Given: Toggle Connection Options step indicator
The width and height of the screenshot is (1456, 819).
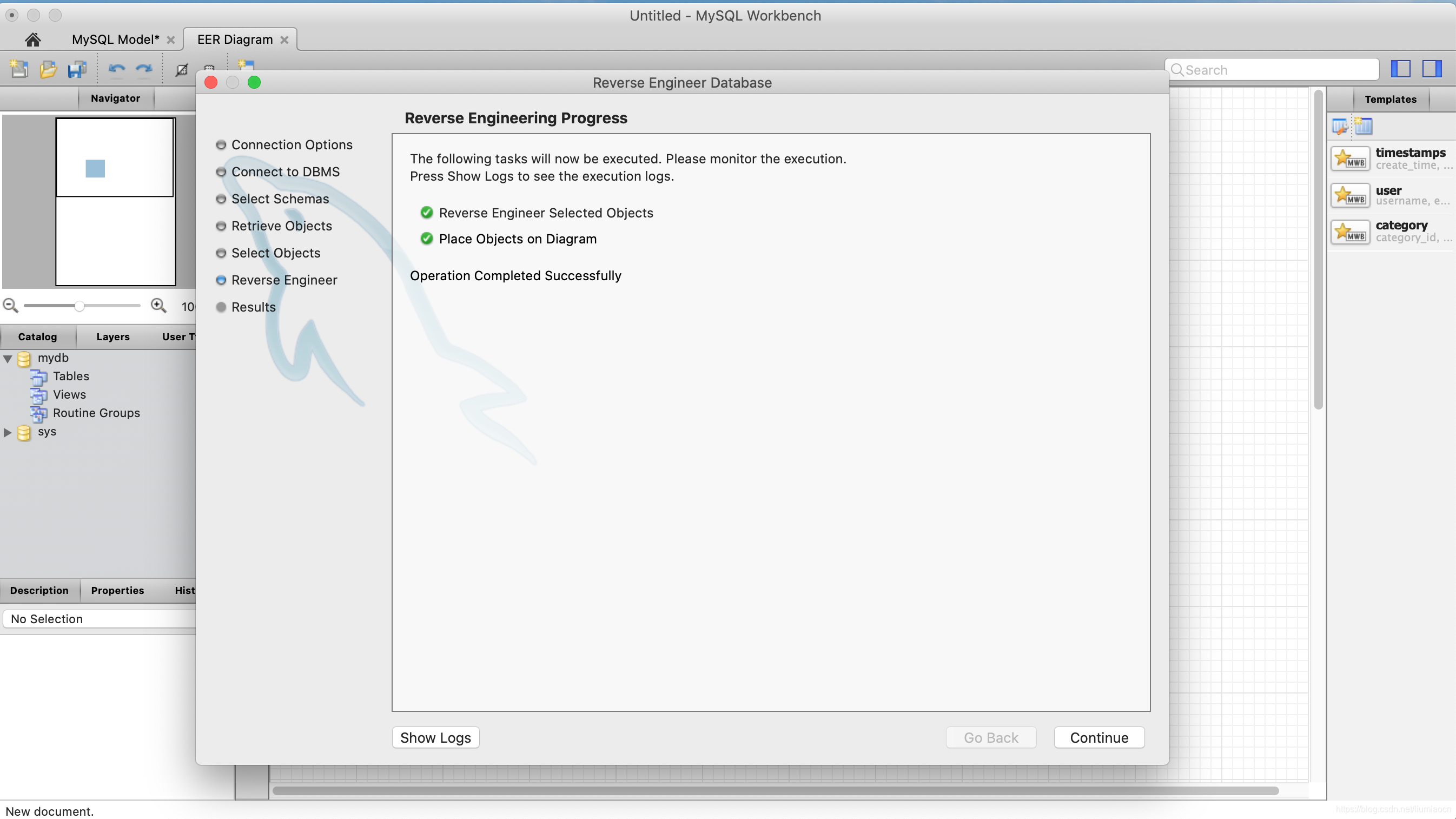Looking at the screenshot, I should tap(222, 144).
